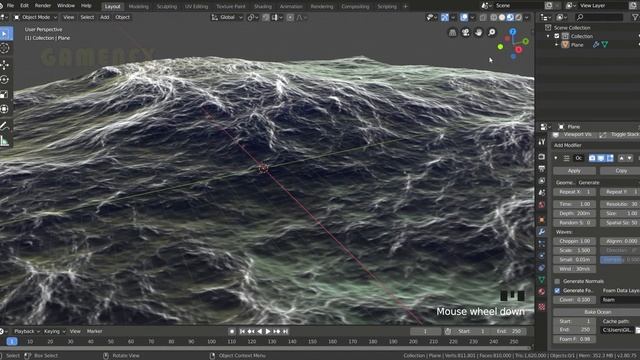Open the Playback dropdown in timeline
This screenshot has height=360, width=640.
pyautogui.click(x=27, y=331)
